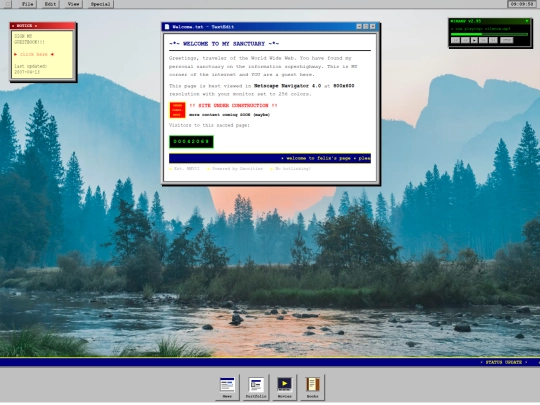The width and height of the screenshot is (540, 405).
Task: Click 'SIGN MY GUESTBOOK!!!' note text
Action: (29, 39)
